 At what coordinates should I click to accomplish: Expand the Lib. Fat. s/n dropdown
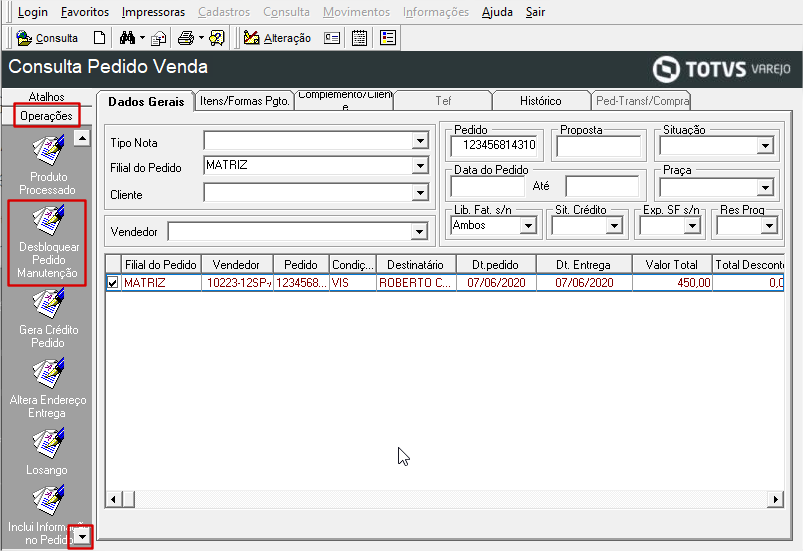pyautogui.click(x=528, y=225)
